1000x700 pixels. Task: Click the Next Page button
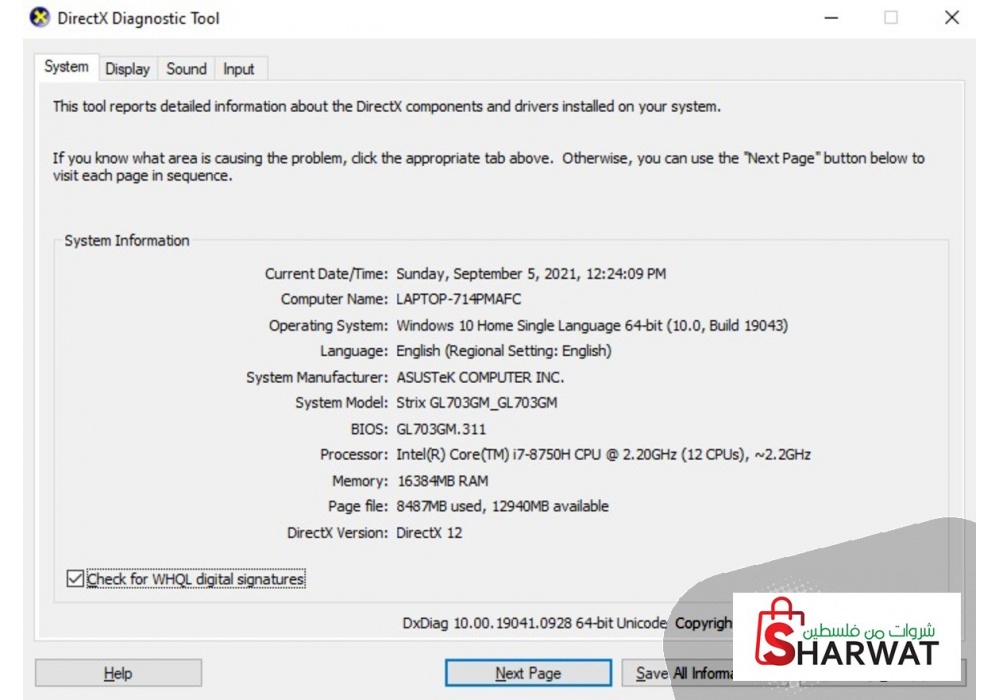pos(528,674)
